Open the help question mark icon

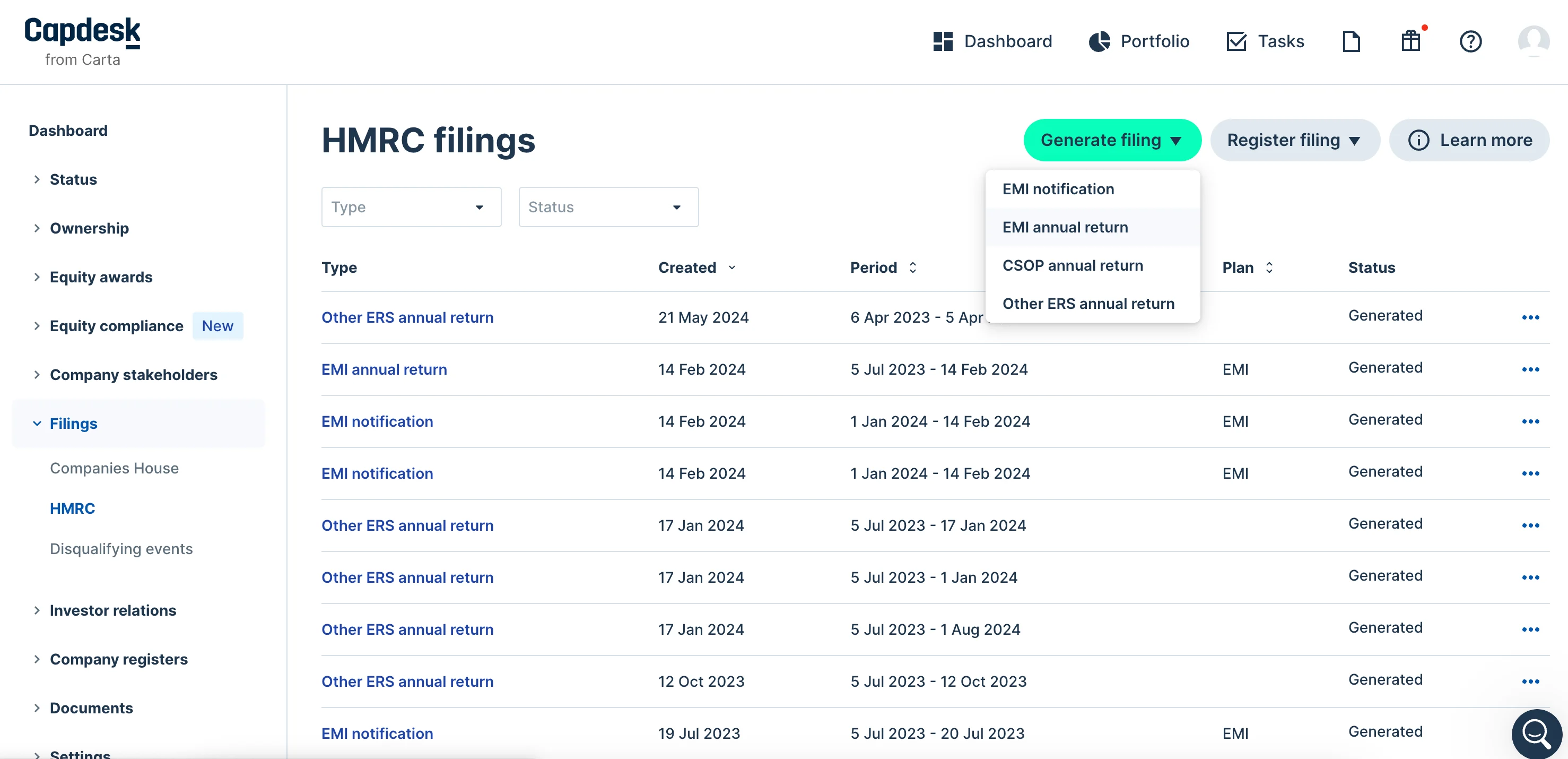click(1470, 41)
